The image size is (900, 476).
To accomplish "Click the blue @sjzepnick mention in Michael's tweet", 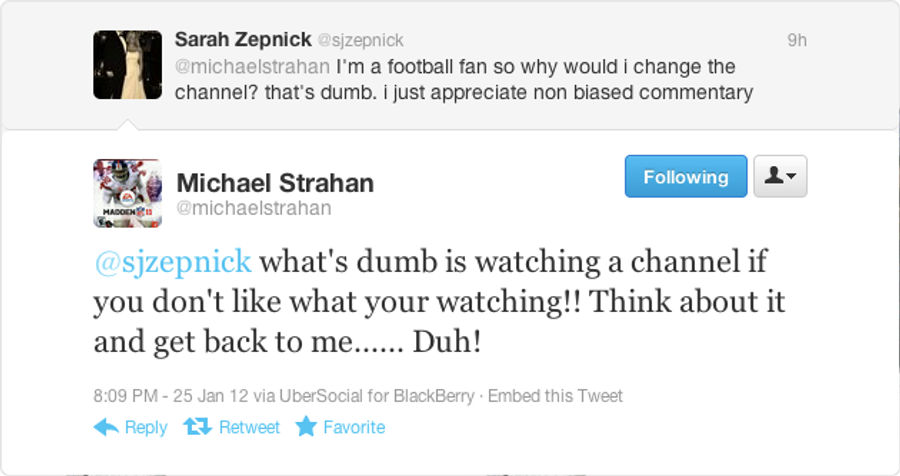I will point(173,263).
